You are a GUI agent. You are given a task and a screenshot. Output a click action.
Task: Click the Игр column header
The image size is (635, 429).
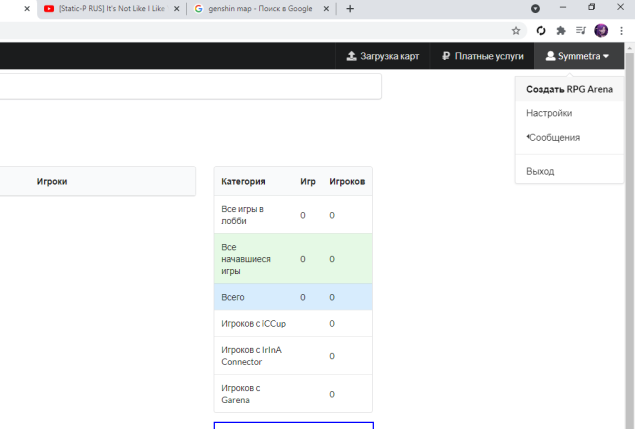click(308, 181)
